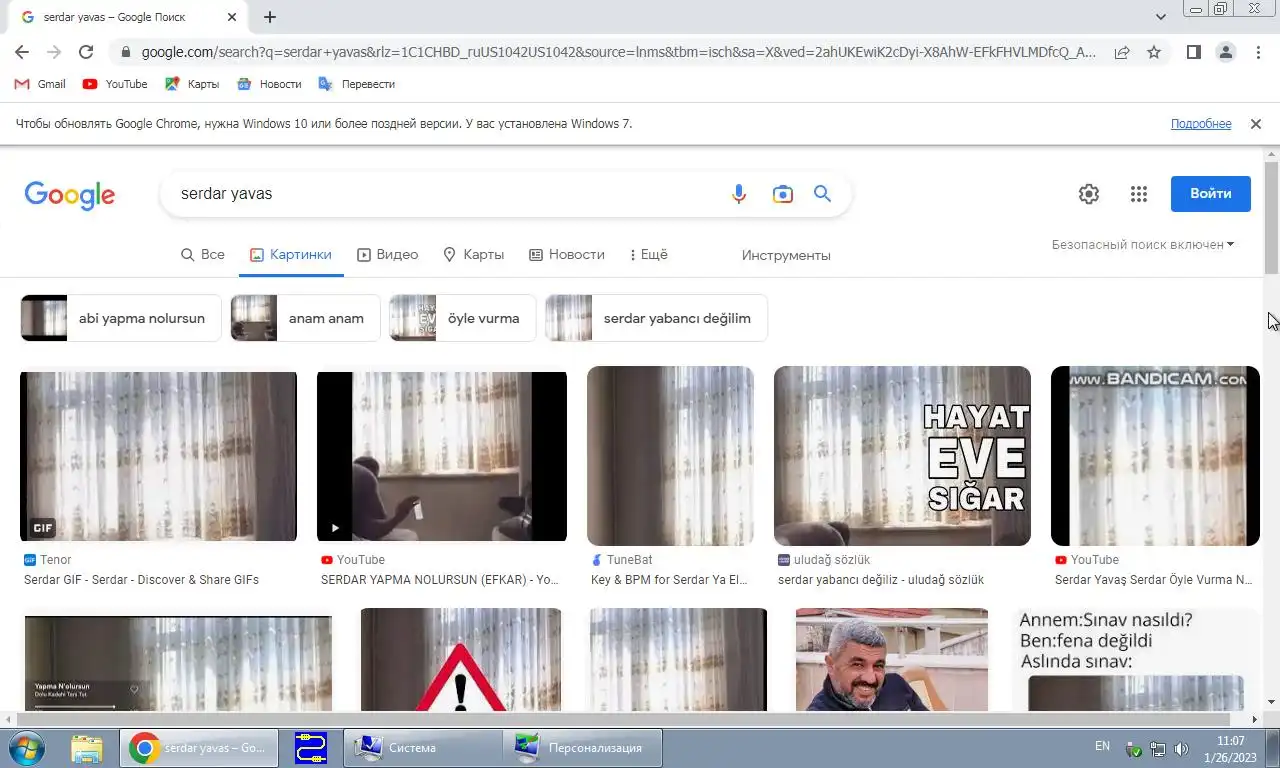
Task: Search by image with the camera icon
Action: pyautogui.click(x=782, y=194)
